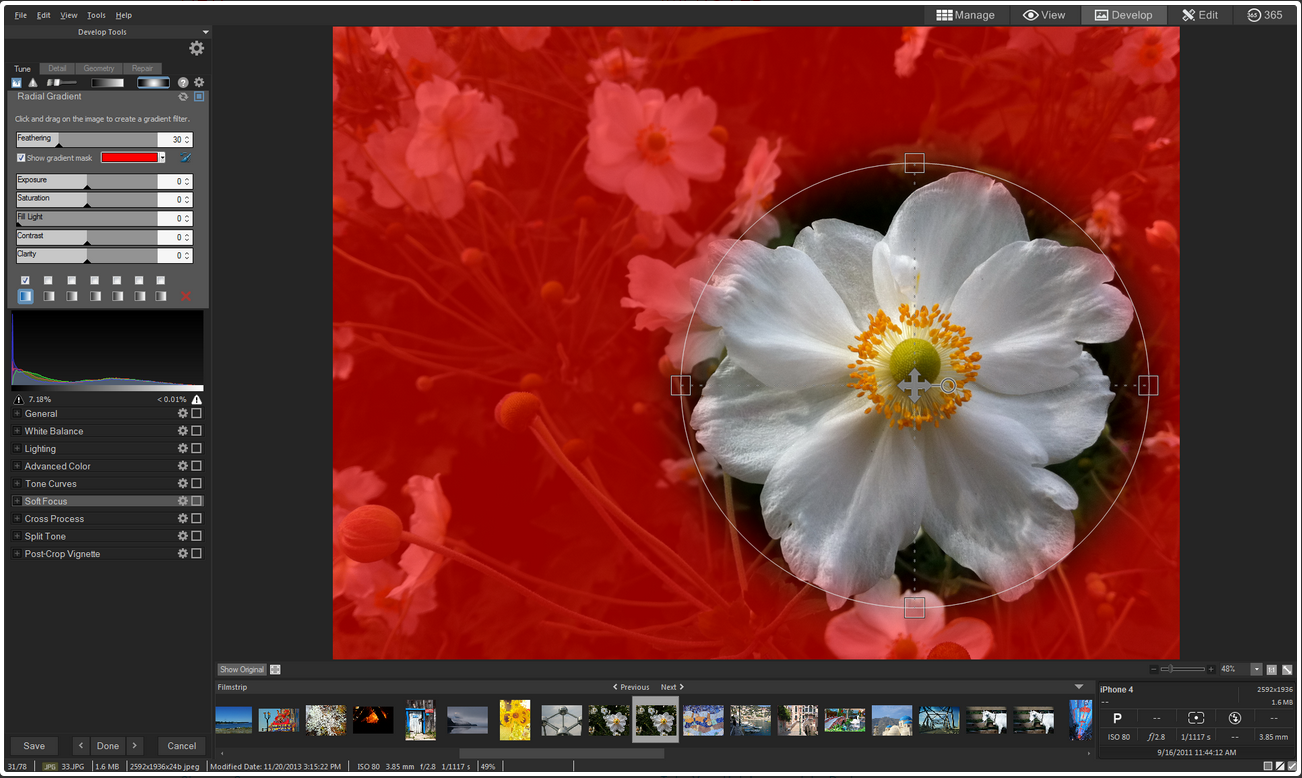This screenshot has width=1302, height=778.
Task: Click the Radial Gradient reset arrows icon
Action: pyautogui.click(x=183, y=97)
